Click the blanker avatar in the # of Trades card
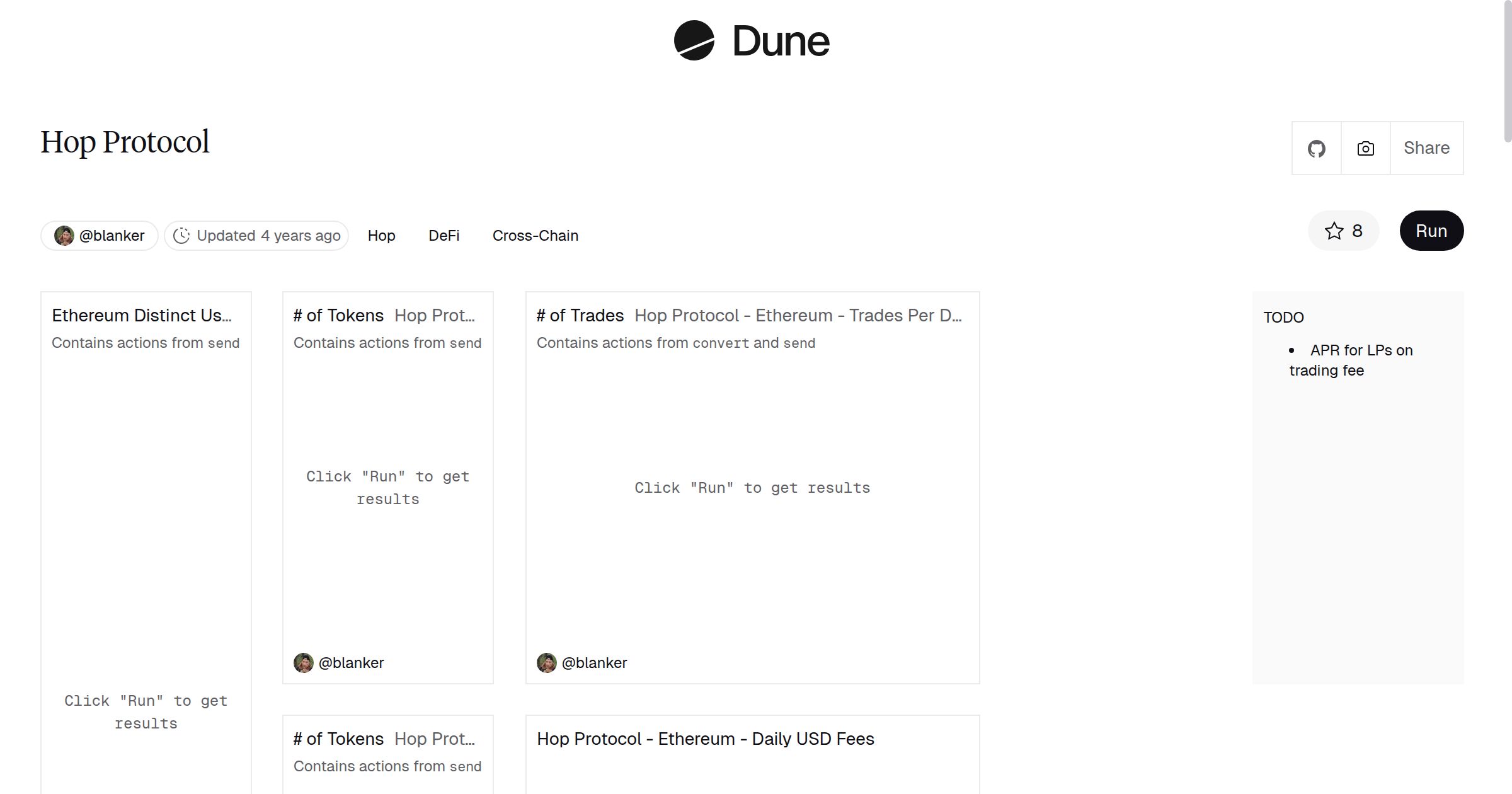Viewport: 1512px width, 794px height. pos(547,663)
